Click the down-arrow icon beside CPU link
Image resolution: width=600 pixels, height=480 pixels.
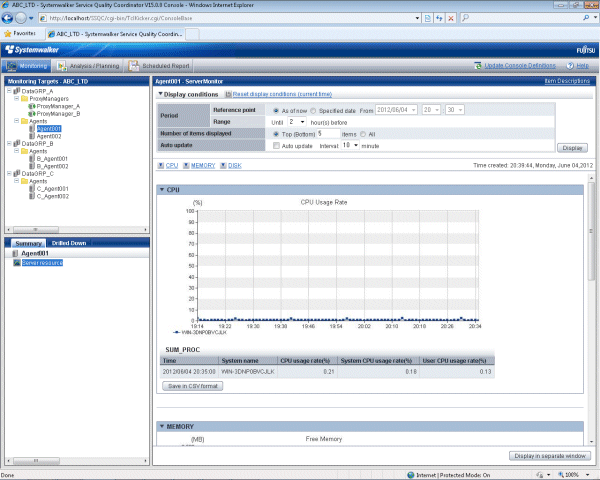[x=161, y=165]
